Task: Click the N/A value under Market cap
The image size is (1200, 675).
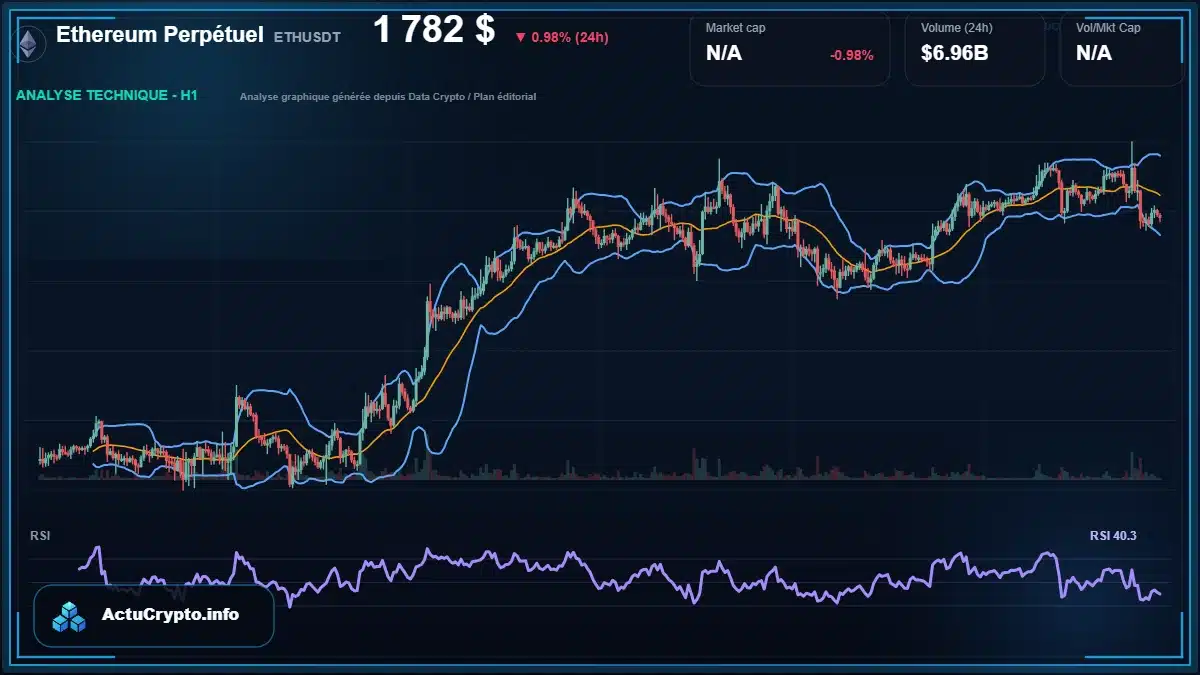Action: point(724,54)
